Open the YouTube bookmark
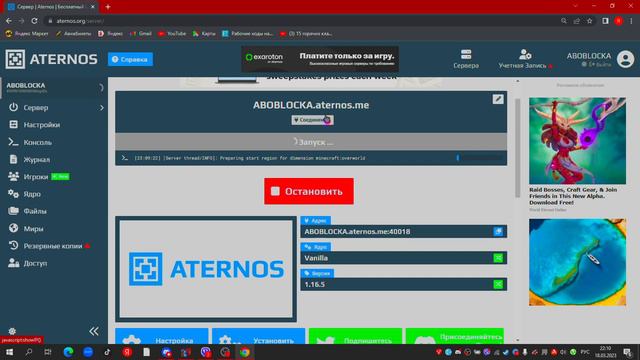The height and width of the screenshot is (360, 640). point(172,33)
